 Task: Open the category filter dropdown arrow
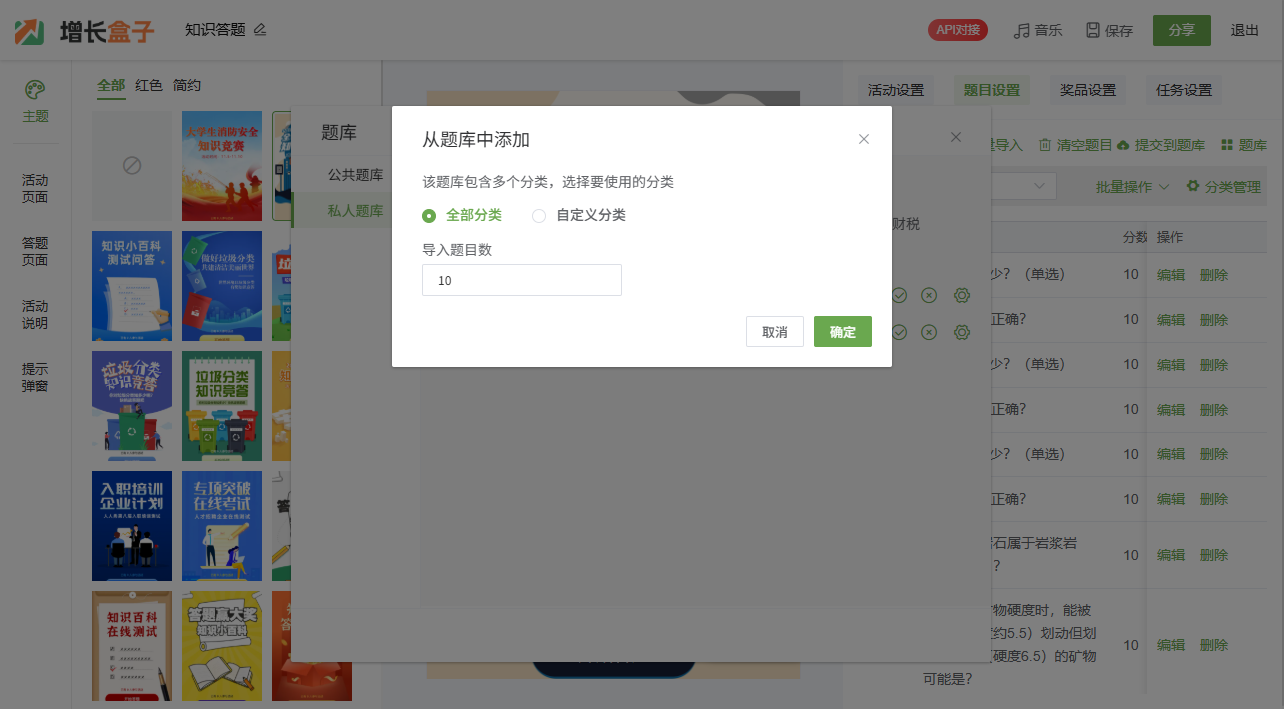tap(1040, 186)
